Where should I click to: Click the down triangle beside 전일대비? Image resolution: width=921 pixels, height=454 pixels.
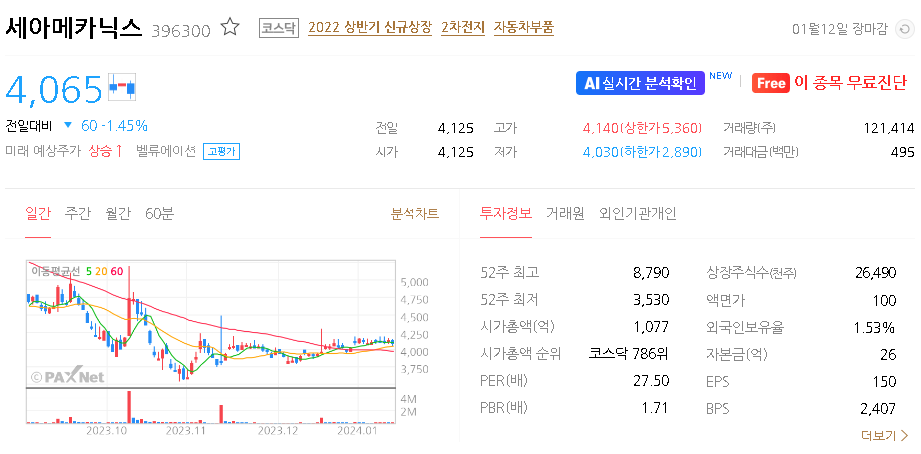click(x=68, y=125)
